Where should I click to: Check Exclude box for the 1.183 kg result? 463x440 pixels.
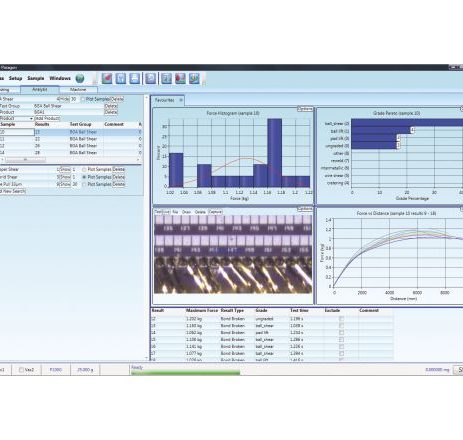pos(341,326)
